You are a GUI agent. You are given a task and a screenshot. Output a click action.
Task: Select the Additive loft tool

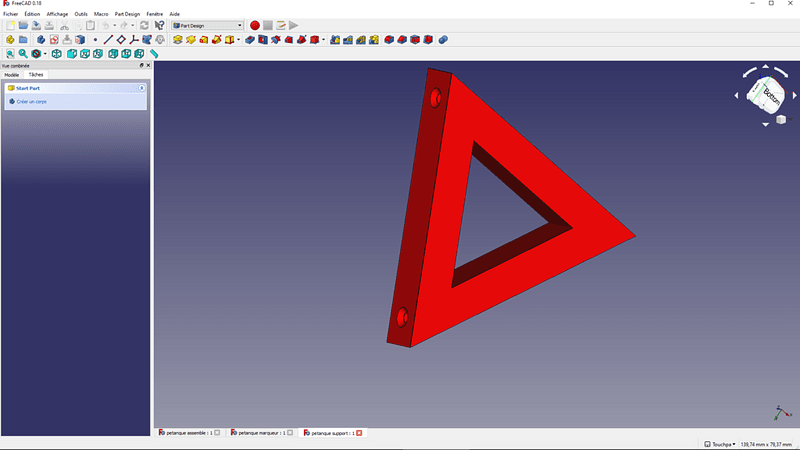204,40
